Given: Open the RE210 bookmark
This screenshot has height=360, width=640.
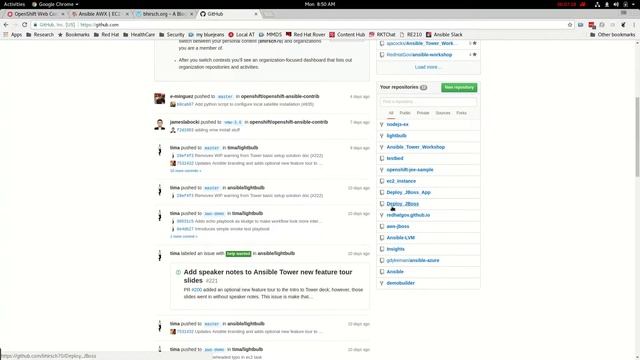Looking at the screenshot, I should click(x=411, y=35).
